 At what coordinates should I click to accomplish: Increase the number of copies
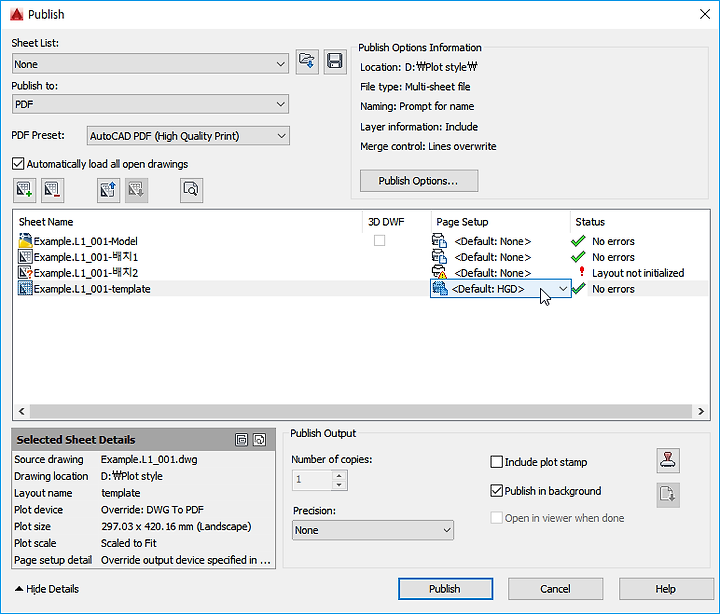tap(339, 476)
